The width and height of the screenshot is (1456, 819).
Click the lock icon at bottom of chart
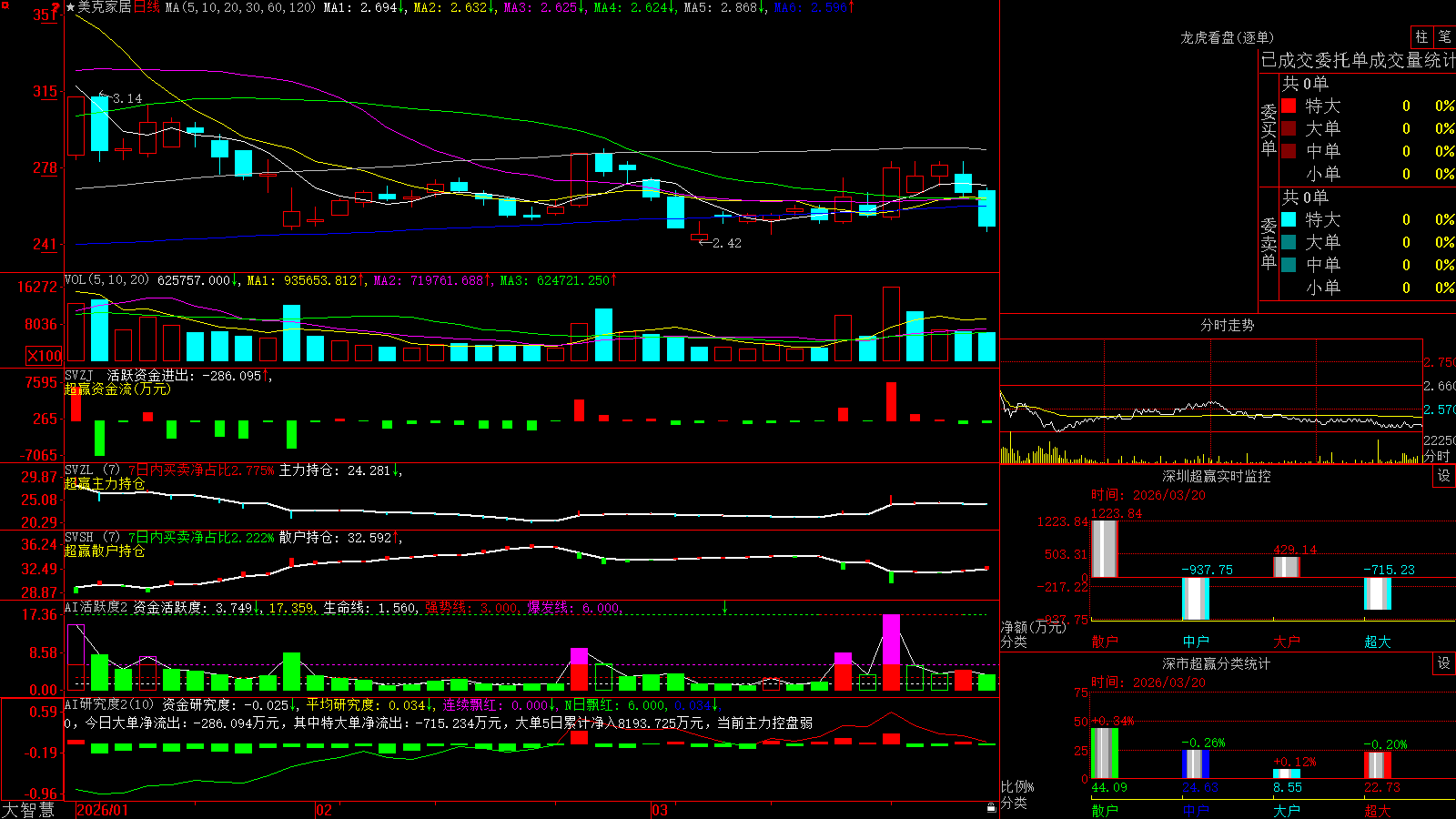coord(991,807)
